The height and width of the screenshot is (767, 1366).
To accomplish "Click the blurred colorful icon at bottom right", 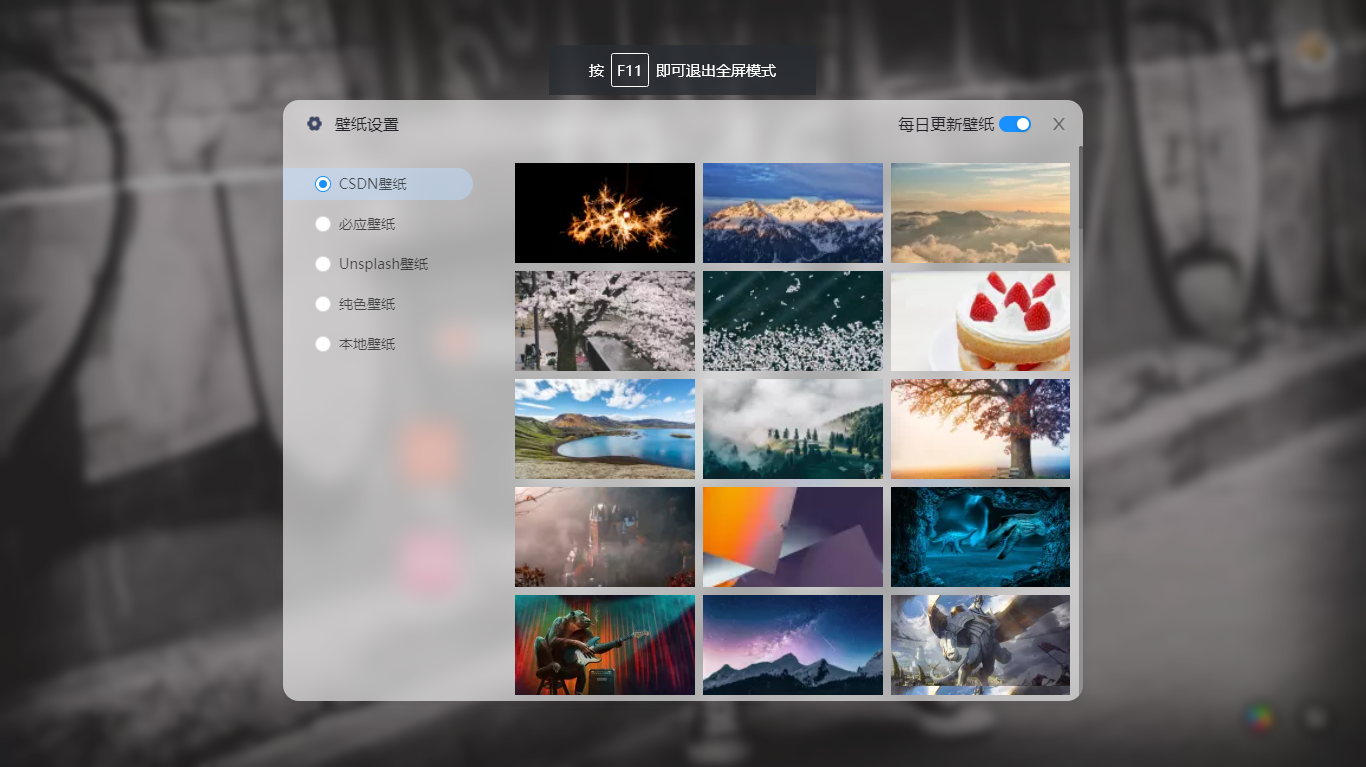I will coord(1259,717).
